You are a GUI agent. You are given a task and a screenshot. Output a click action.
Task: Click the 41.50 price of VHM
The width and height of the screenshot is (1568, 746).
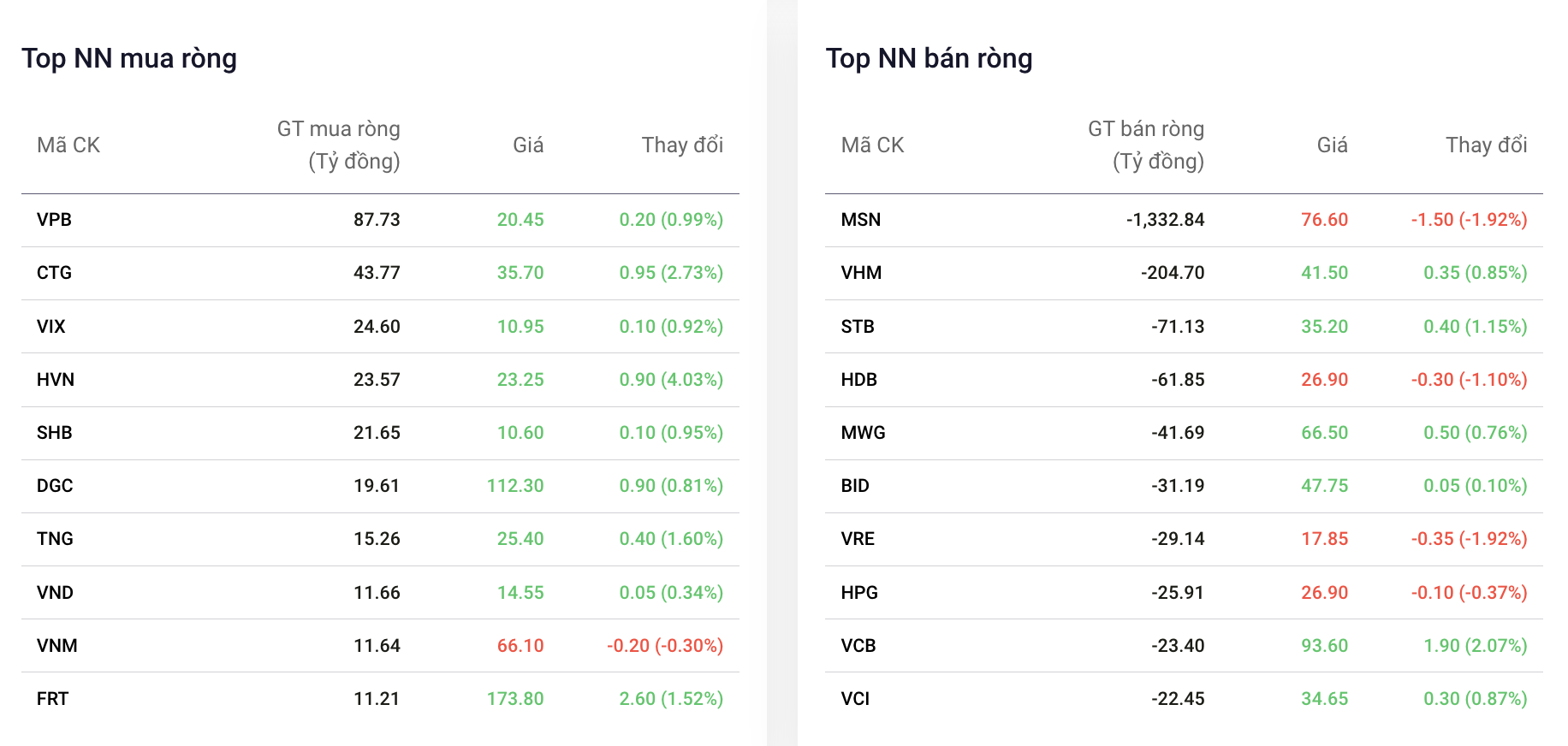pos(1325,273)
